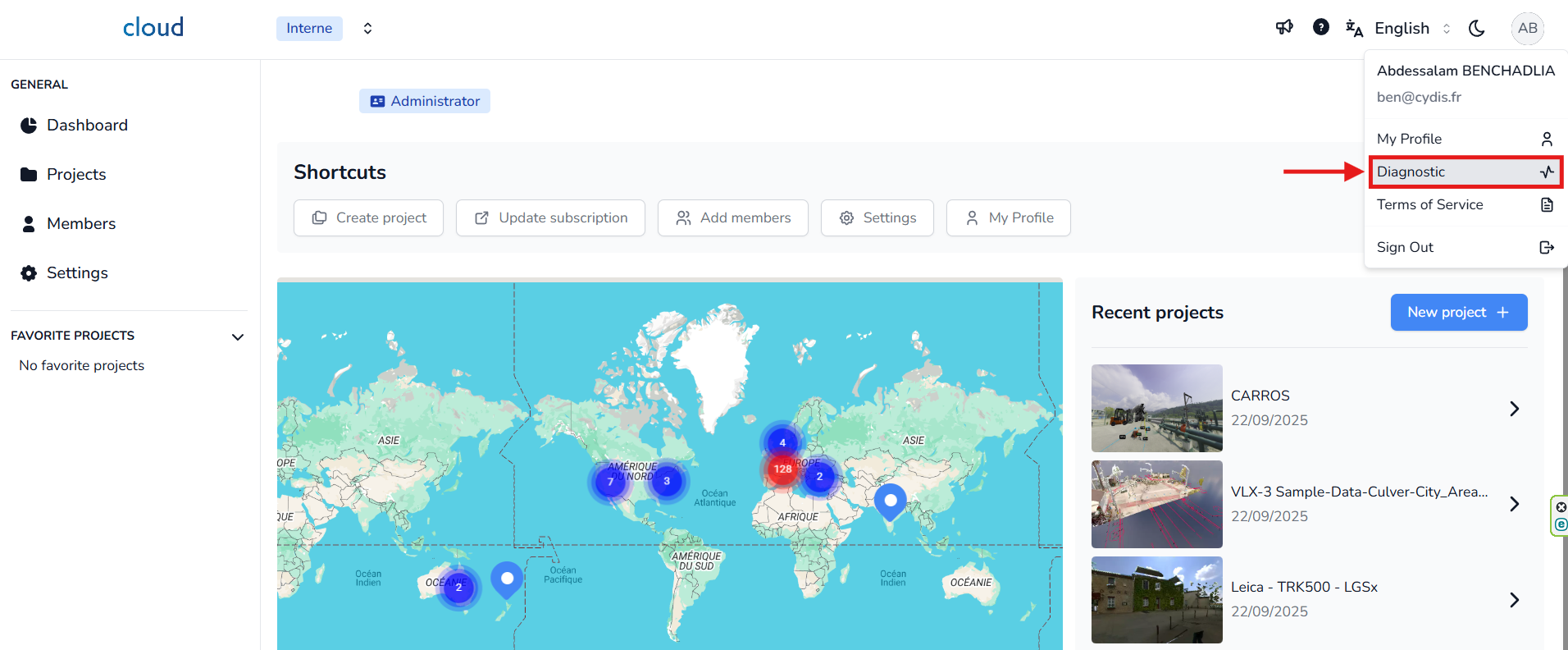Click the New project button
The image size is (1568, 650).
click(x=1458, y=312)
